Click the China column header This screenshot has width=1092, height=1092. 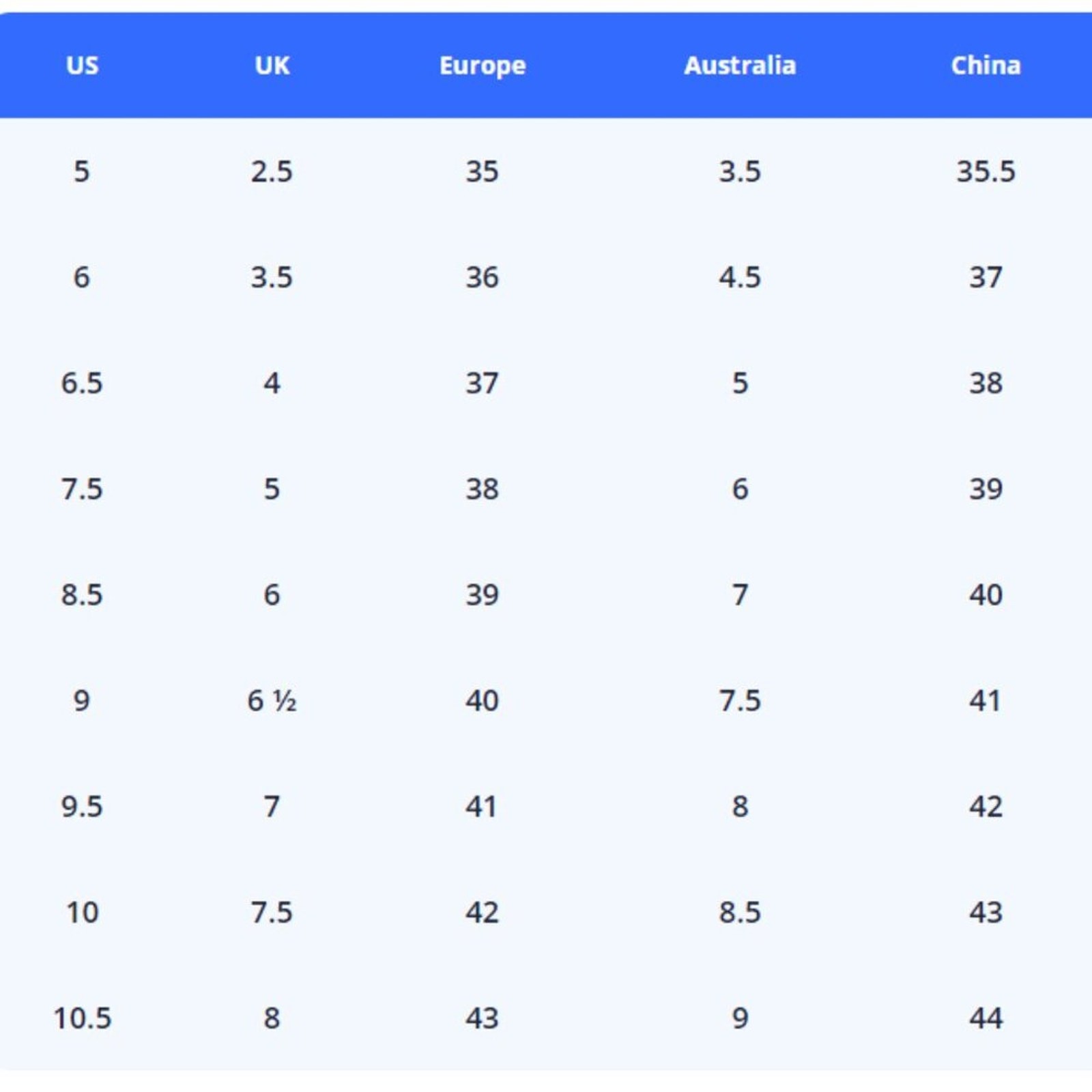pyautogui.click(x=986, y=66)
